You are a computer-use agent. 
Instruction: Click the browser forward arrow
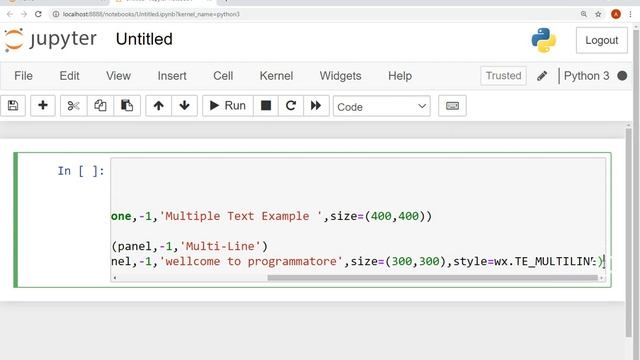24,14
